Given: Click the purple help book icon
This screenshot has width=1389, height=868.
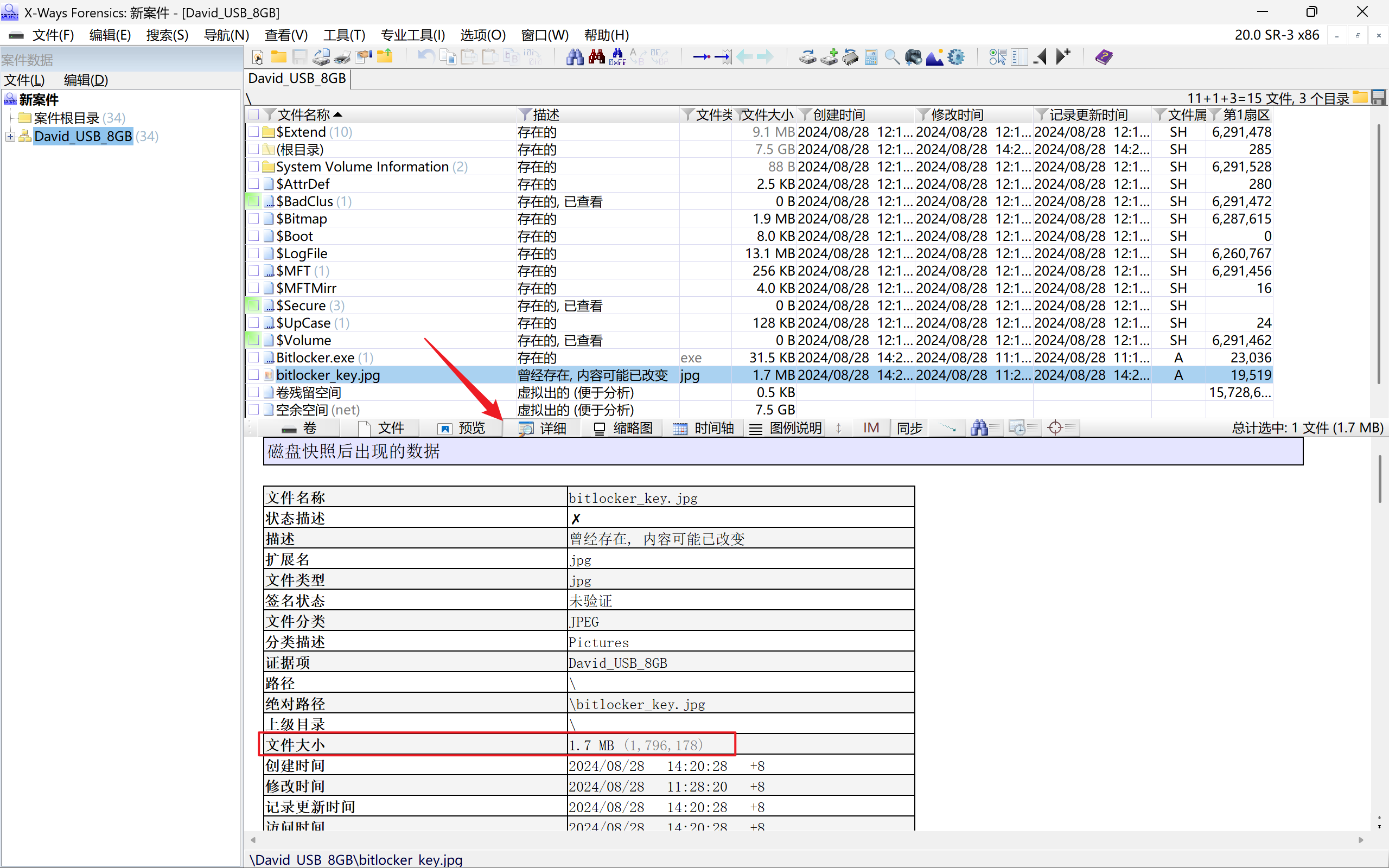Looking at the screenshot, I should 1103,57.
